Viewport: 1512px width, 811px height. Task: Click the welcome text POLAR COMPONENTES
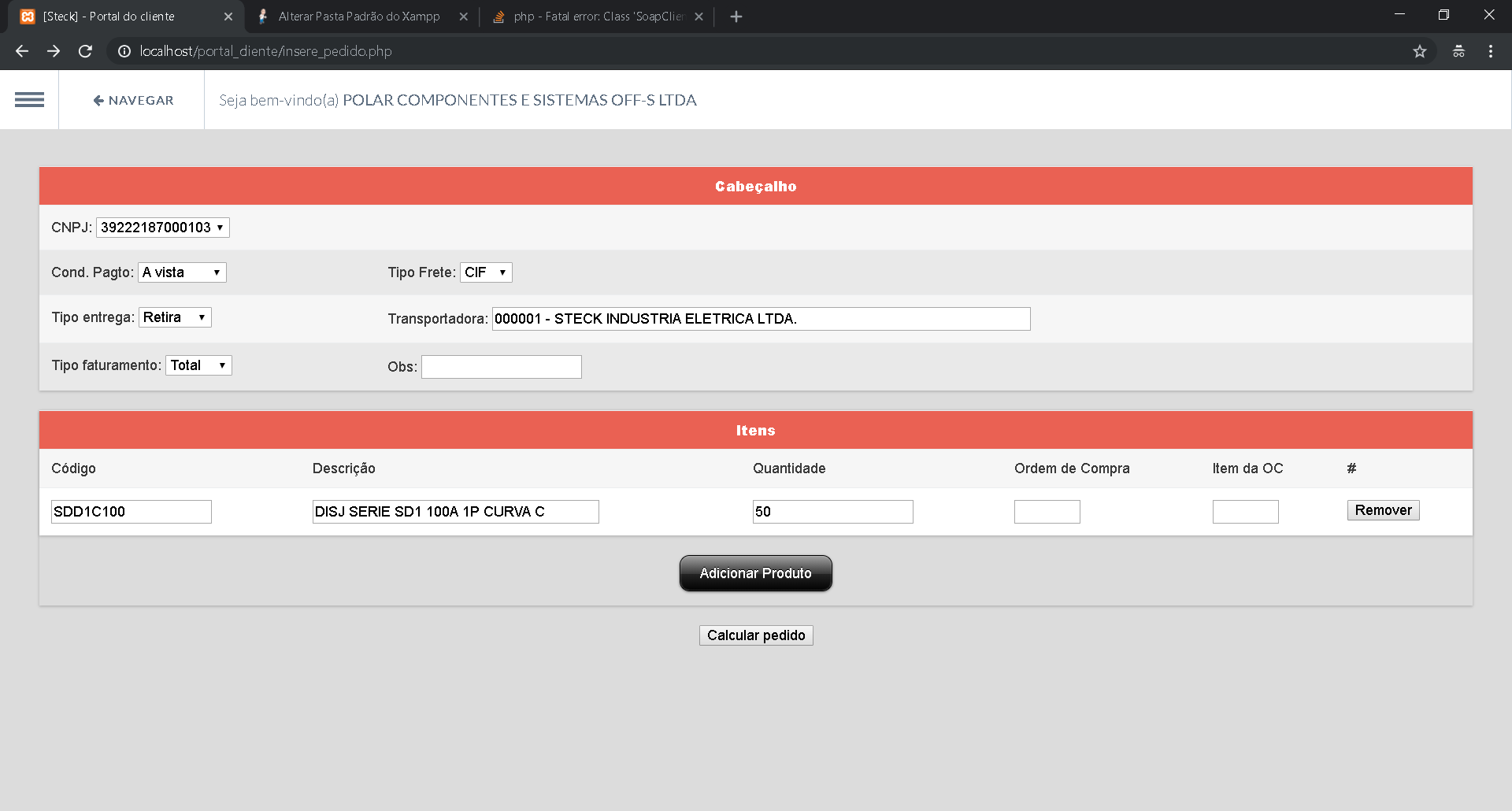(x=520, y=100)
